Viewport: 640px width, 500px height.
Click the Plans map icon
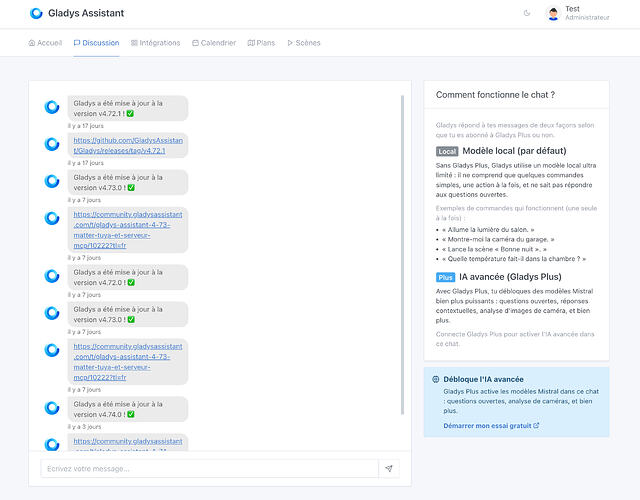(x=251, y=43)
